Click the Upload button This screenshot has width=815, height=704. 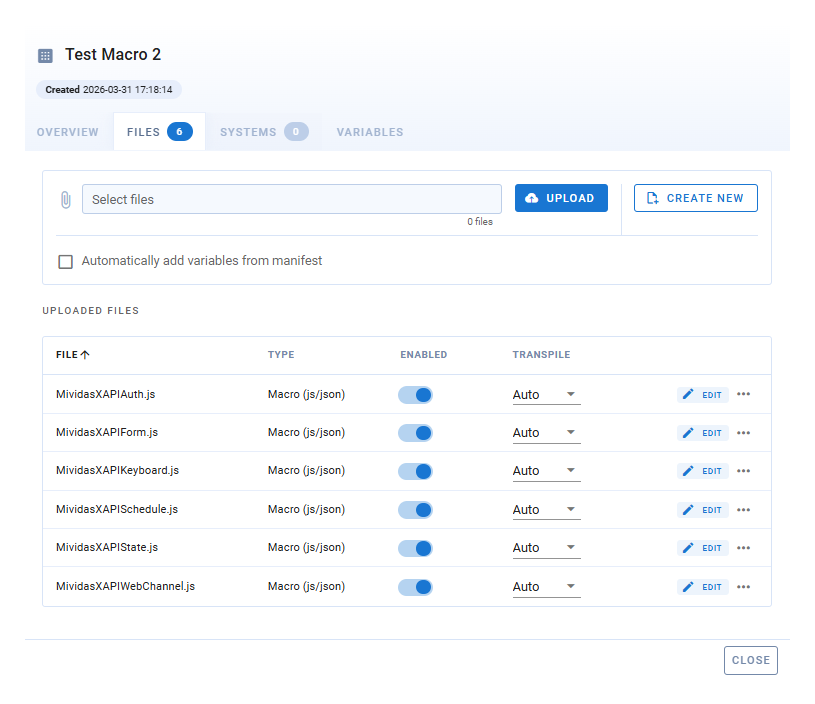pyautogui.click(x=561, y=198)
